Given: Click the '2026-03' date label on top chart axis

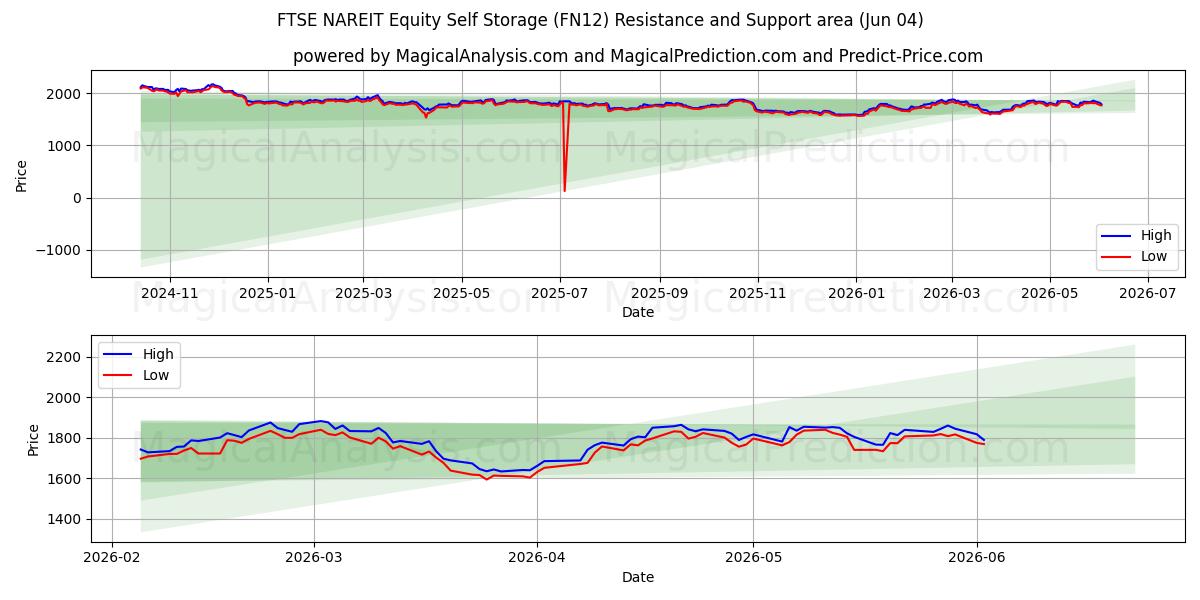Looking at the screenshot, I should pos(951,294).
